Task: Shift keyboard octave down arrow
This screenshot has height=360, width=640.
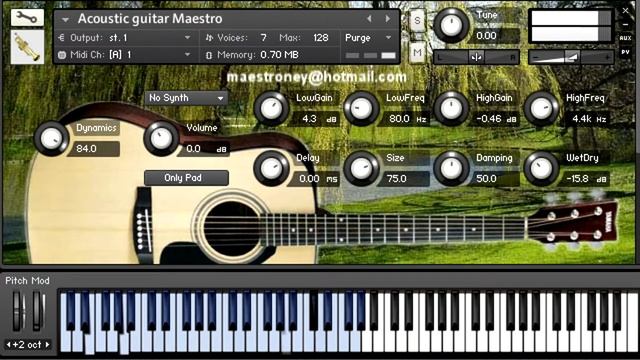Action: point(8,344)
